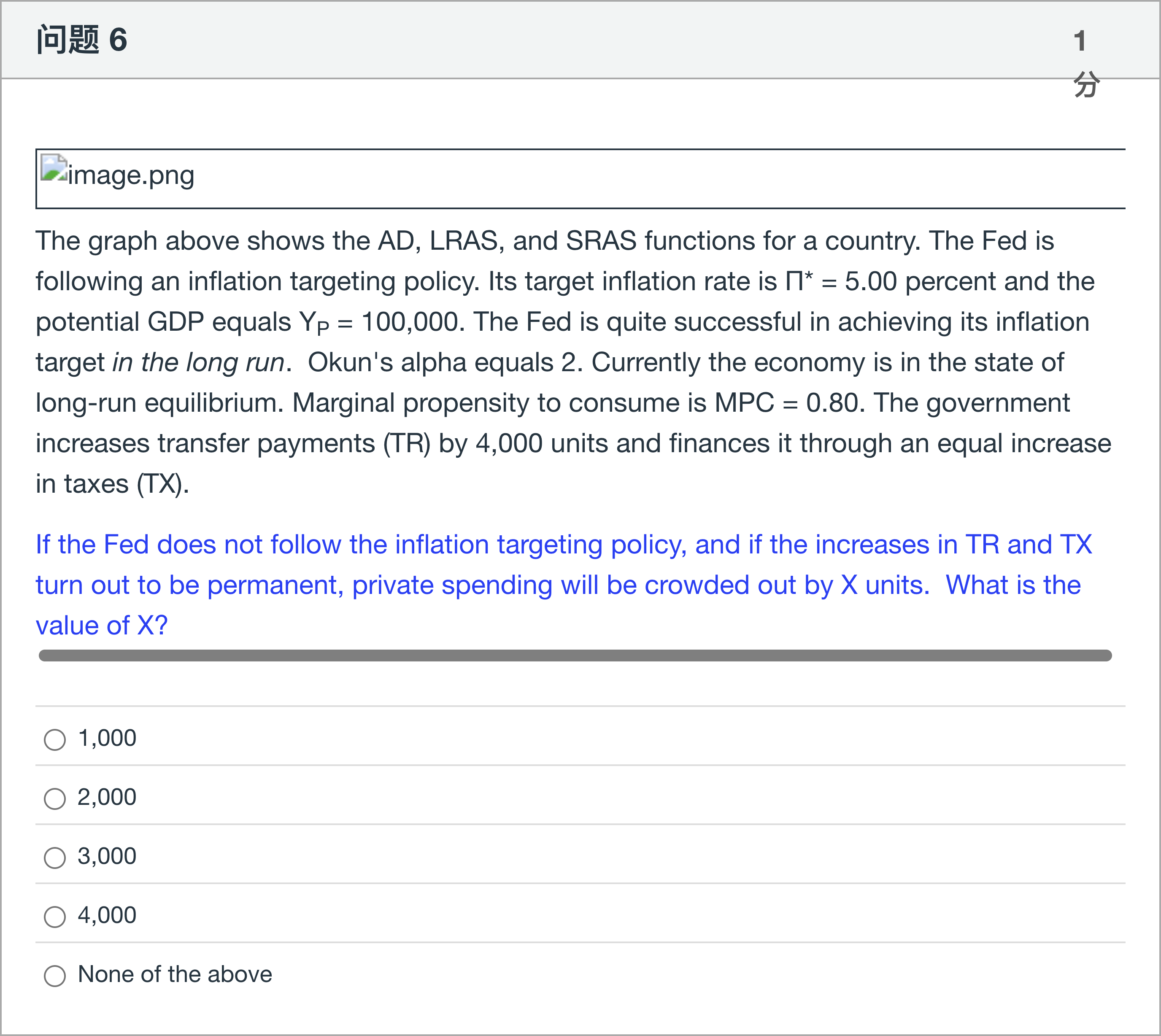Pick the 3,000 radio circle

click(x=55, y=858)
